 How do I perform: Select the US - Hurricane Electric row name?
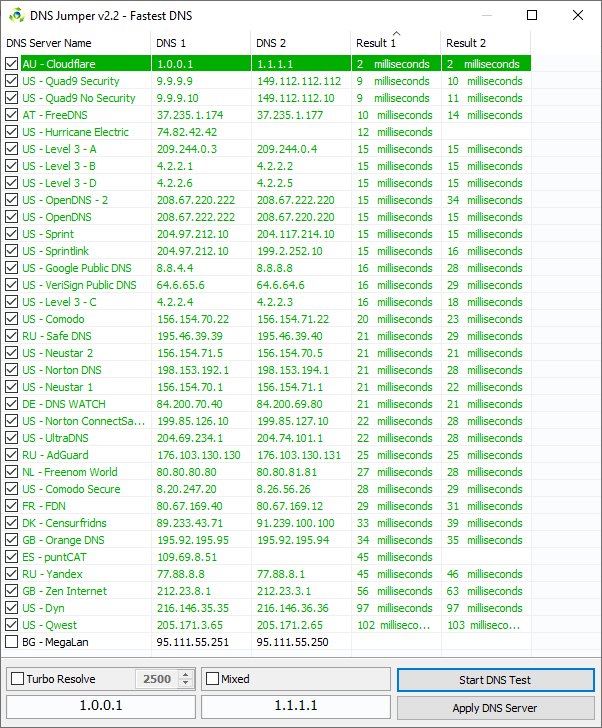point(75,132)
